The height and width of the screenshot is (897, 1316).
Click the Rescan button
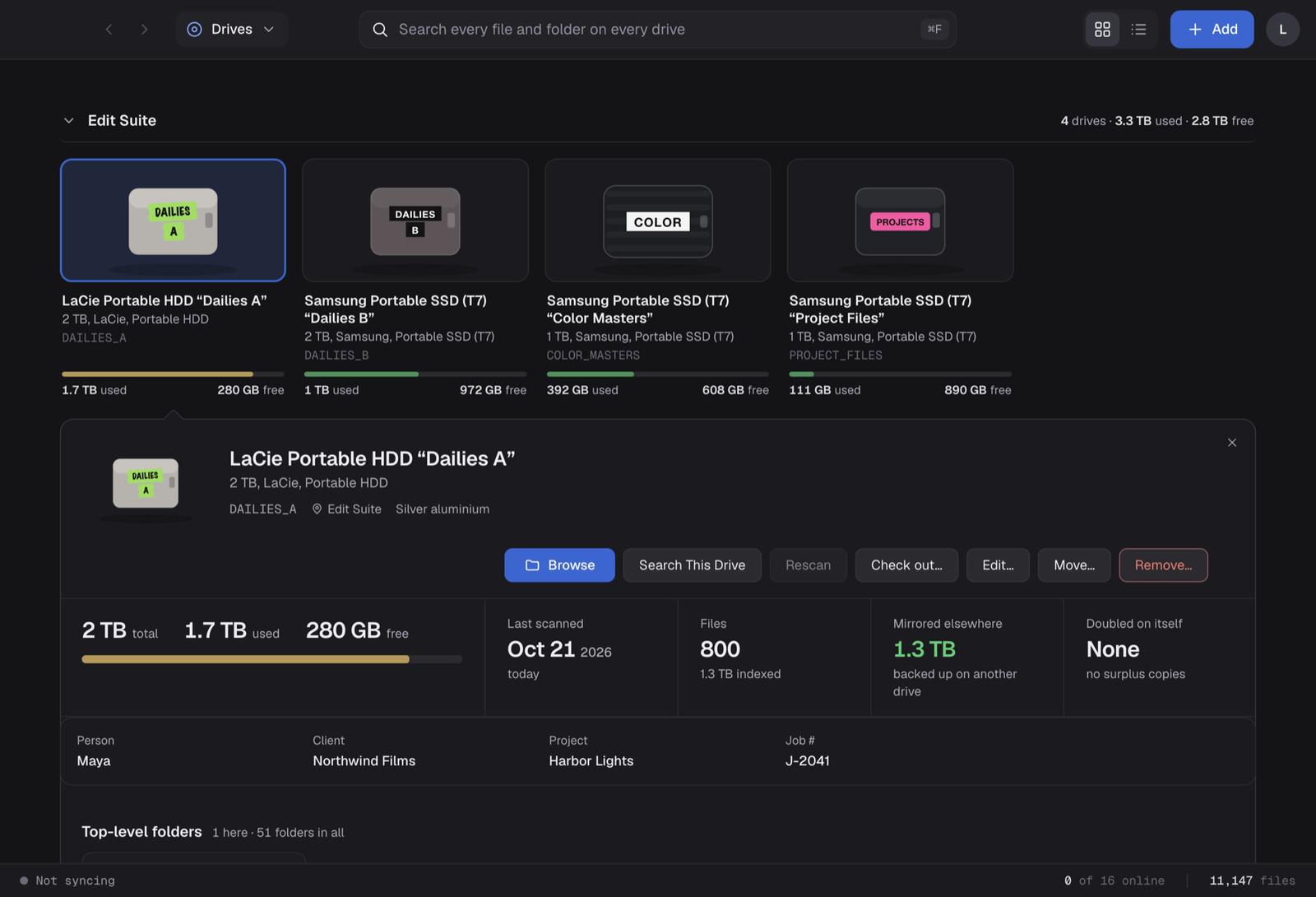(x=808, y=565)
